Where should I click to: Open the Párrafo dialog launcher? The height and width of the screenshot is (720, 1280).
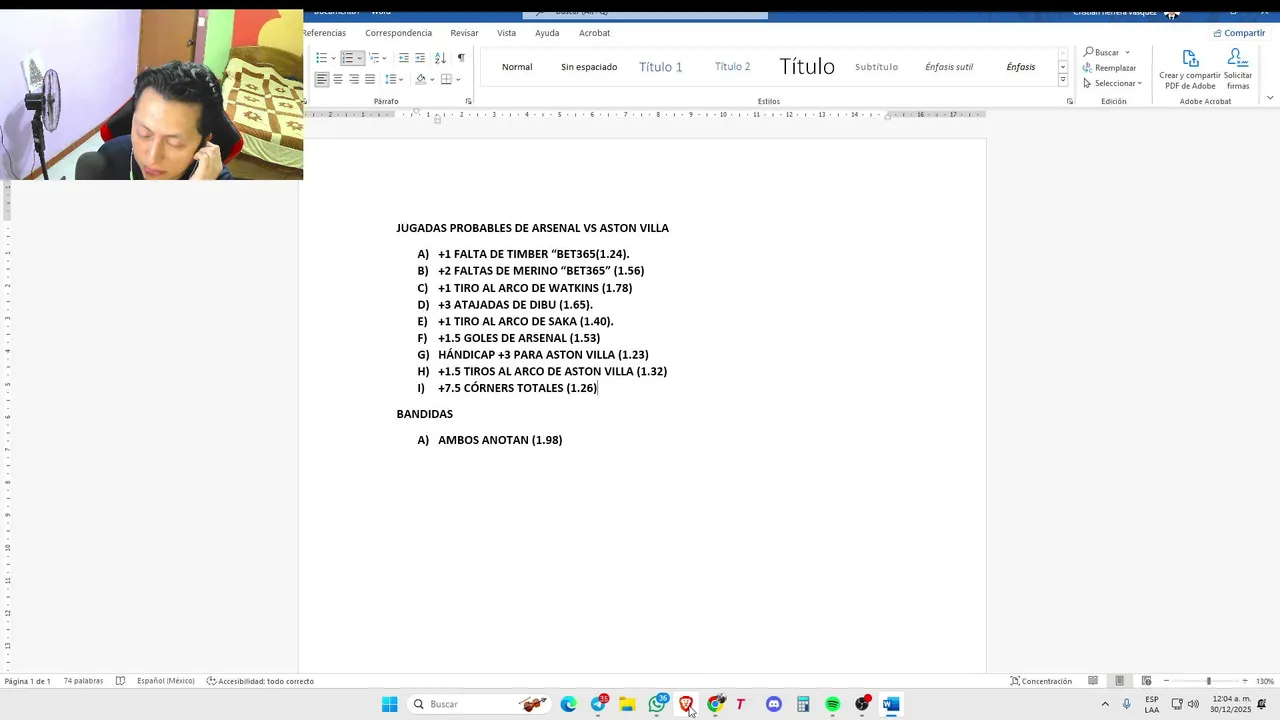[x=469, y=102]
